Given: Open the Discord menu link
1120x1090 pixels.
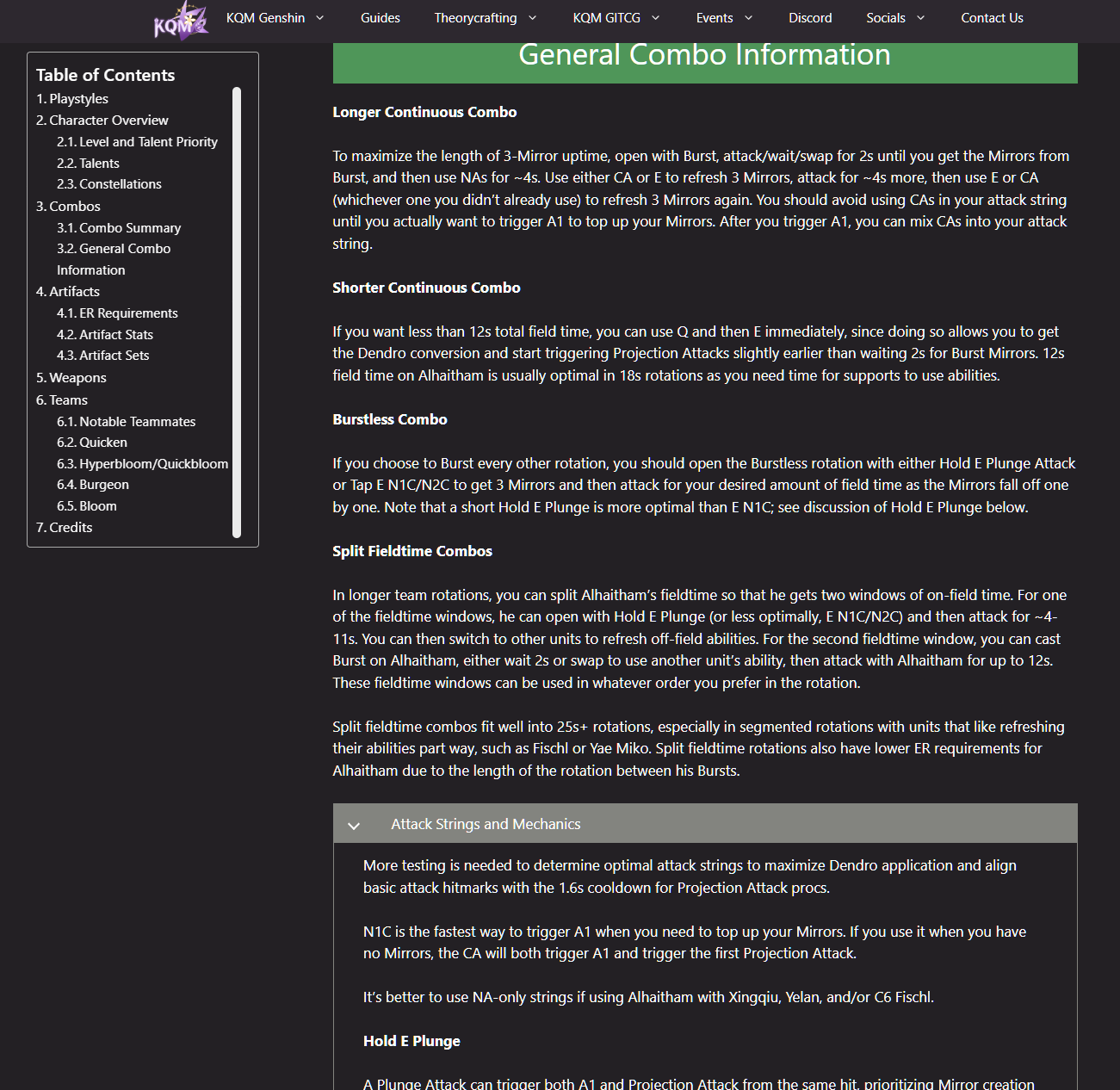Looking at the screenshot, I should [810, 18].
